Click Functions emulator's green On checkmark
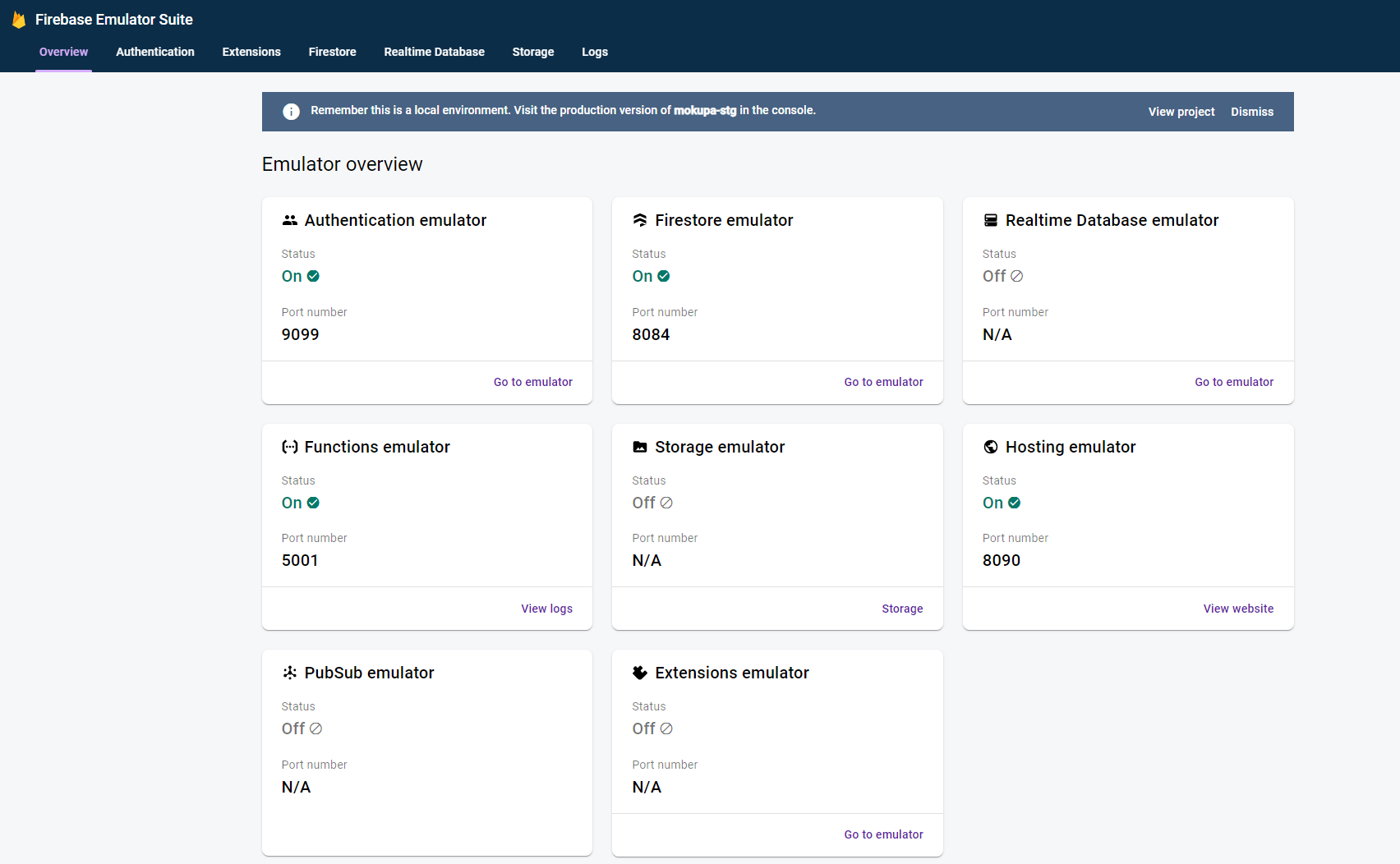The width and height of the screenshot is (1400, 864). pyautogui.click(x=313, y=503)
